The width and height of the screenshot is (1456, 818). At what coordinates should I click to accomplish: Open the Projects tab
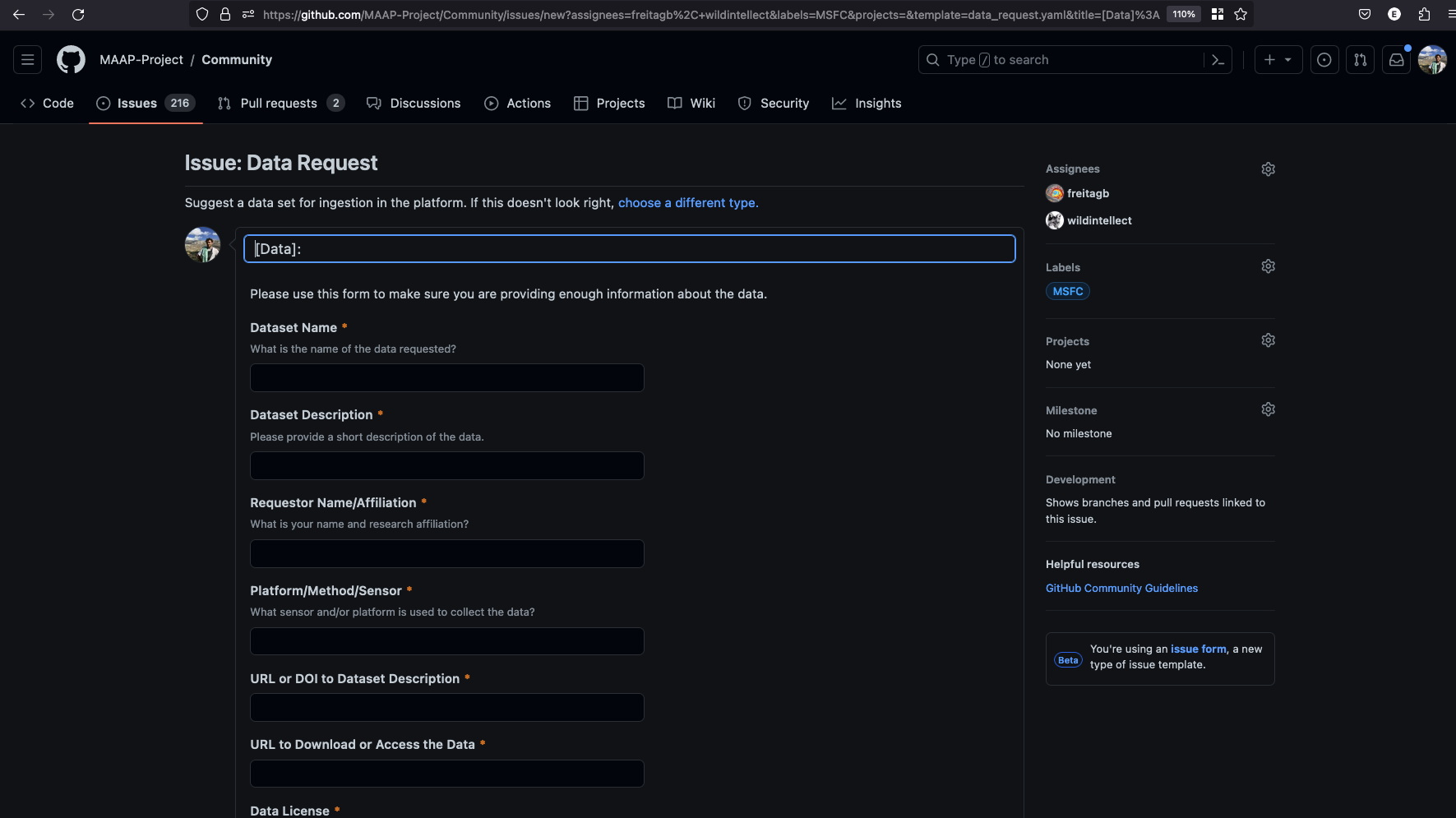[x=609, y=104]
